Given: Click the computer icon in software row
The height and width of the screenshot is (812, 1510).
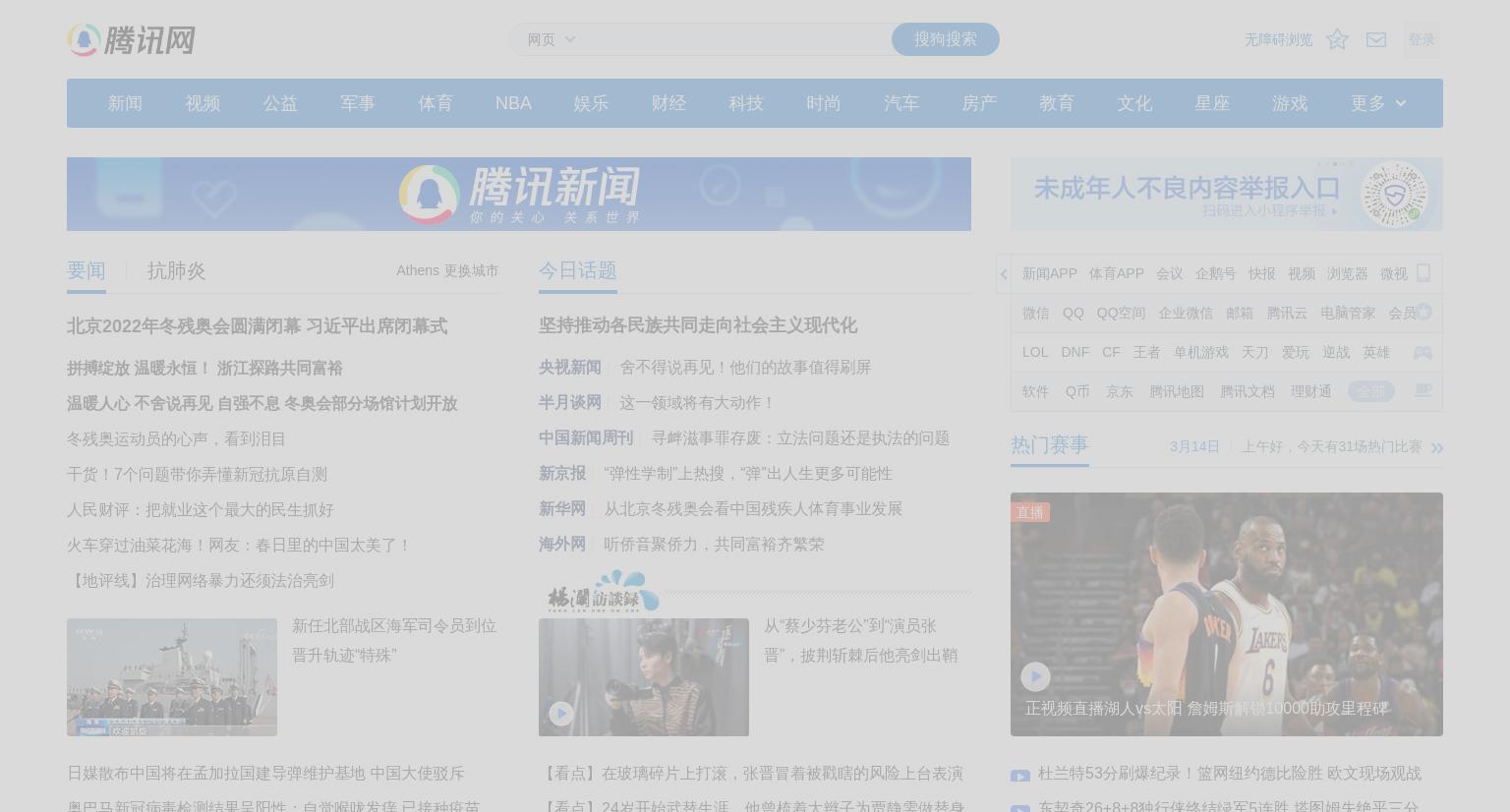Looking at the screenshot, I should [1423, 390].
